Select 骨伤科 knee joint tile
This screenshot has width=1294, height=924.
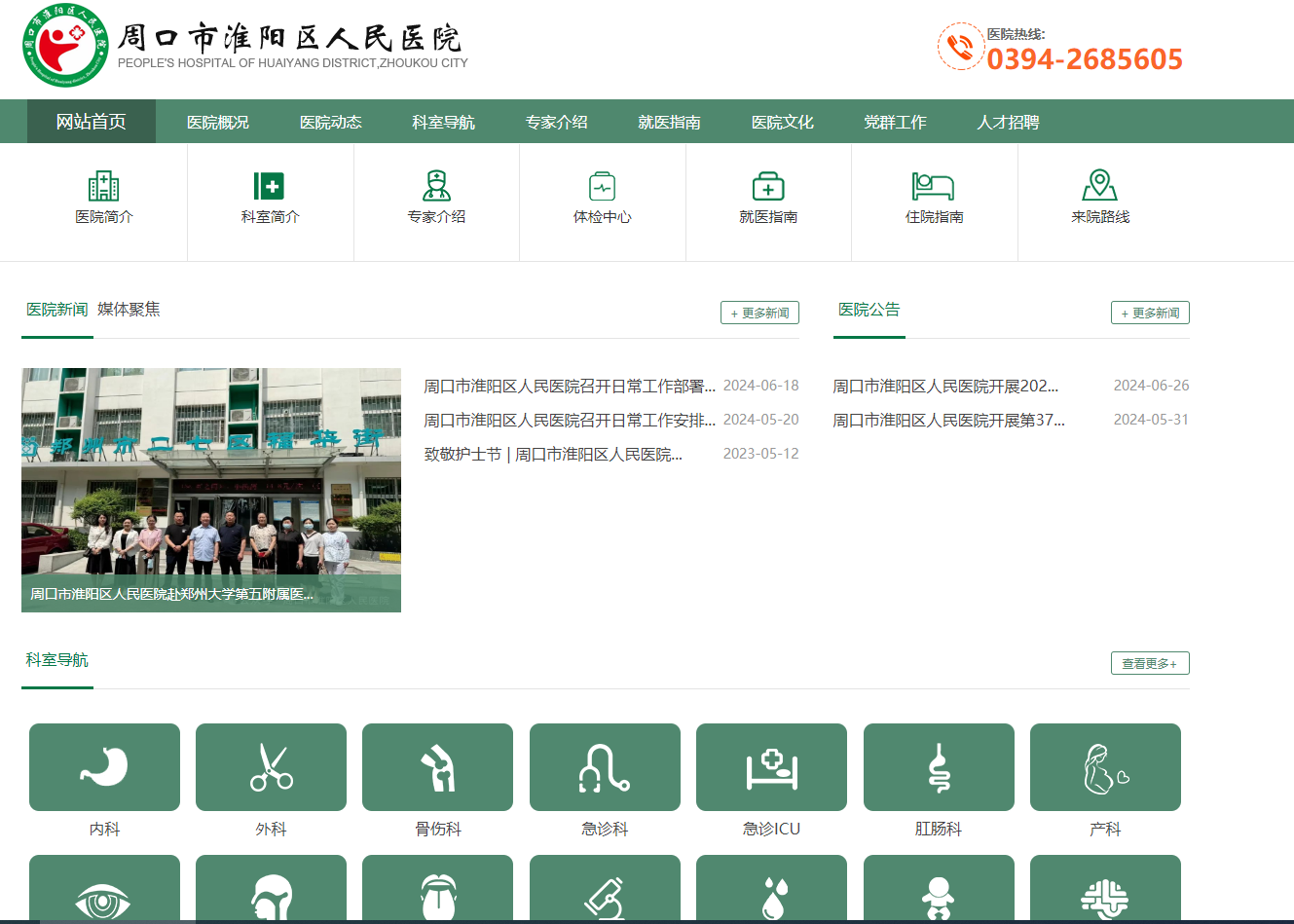pyautogui.click(x=437, y=767)
